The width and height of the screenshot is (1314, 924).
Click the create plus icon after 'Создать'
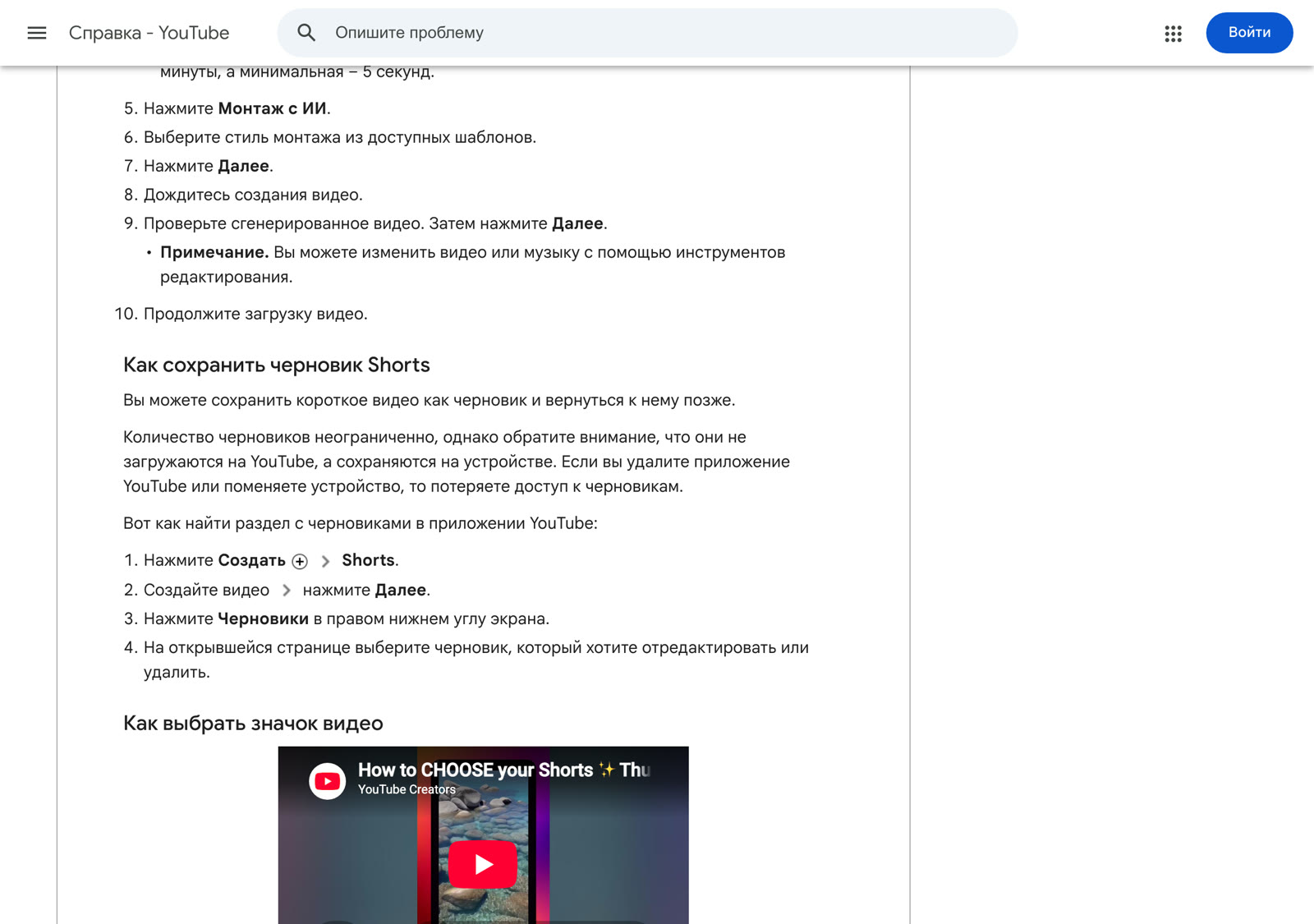300,562
